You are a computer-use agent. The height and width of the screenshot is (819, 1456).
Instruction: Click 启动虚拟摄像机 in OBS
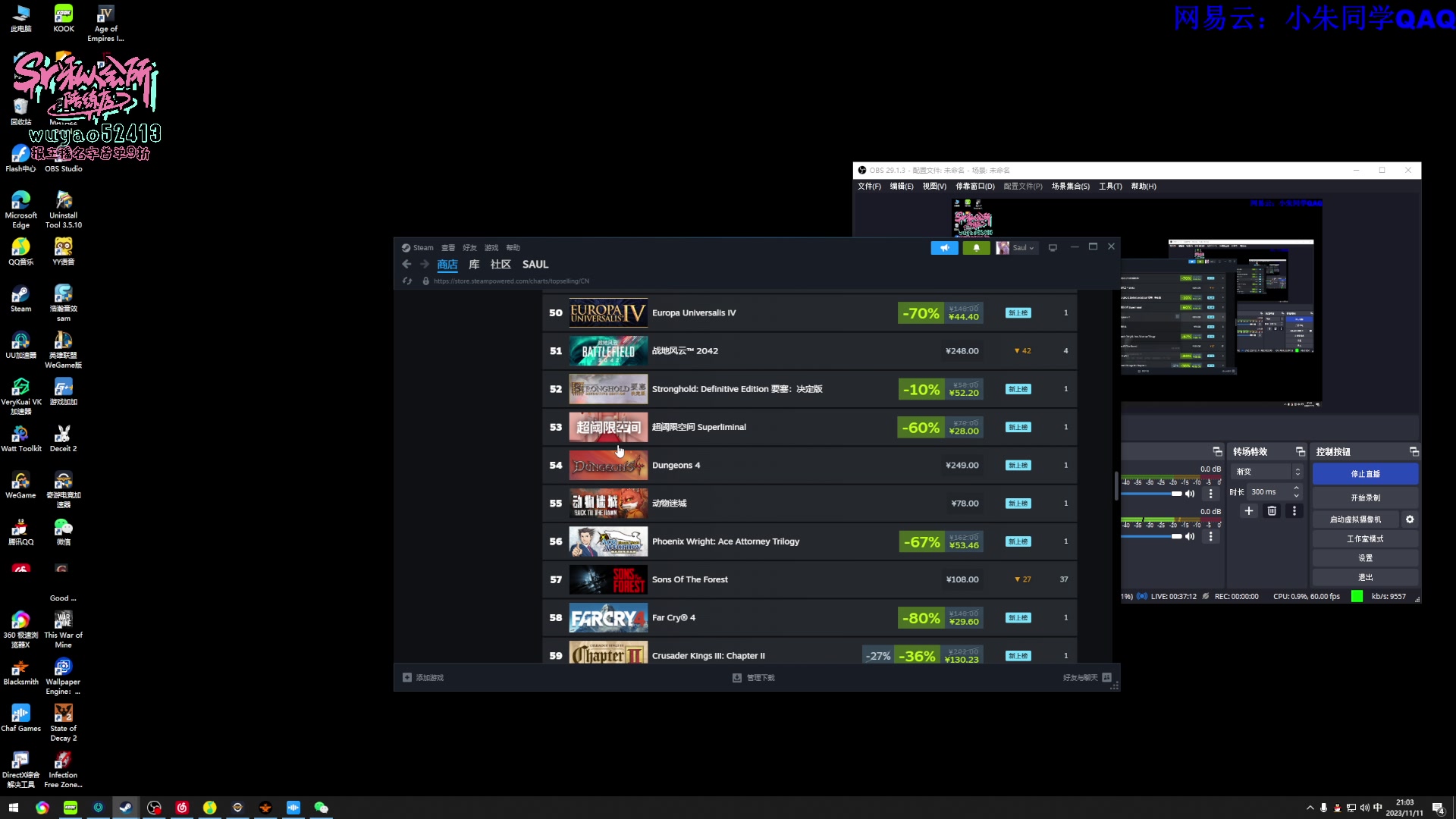pyautogui.click(x=1356, y=519)
